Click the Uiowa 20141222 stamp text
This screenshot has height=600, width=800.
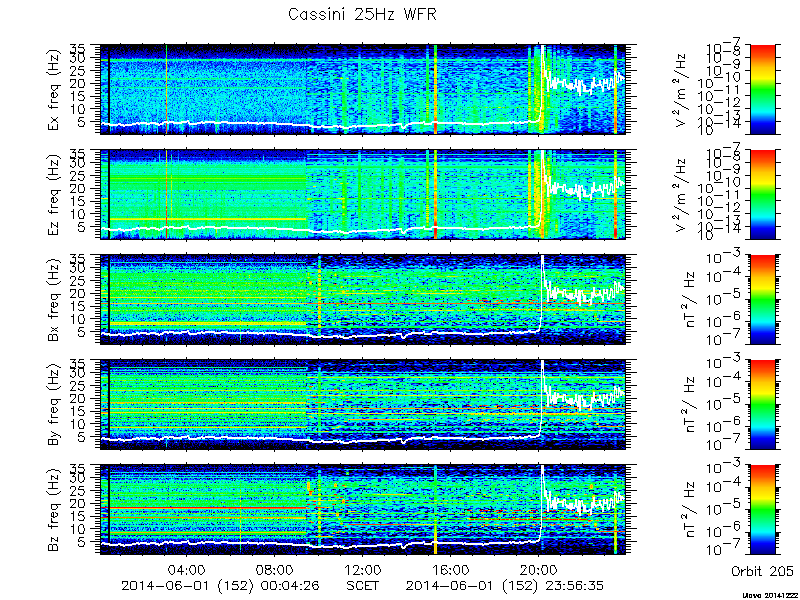click(x=769, y=595)
